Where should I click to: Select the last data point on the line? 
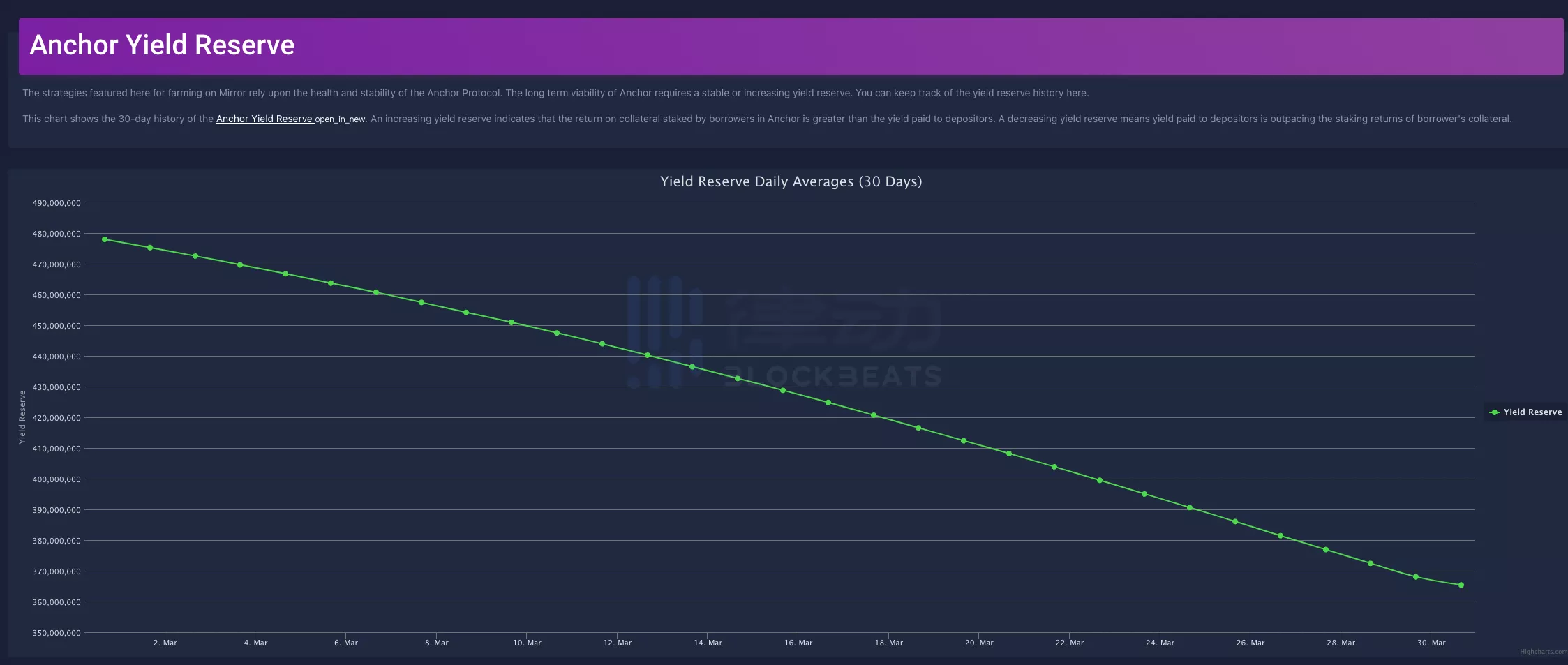1461,585
